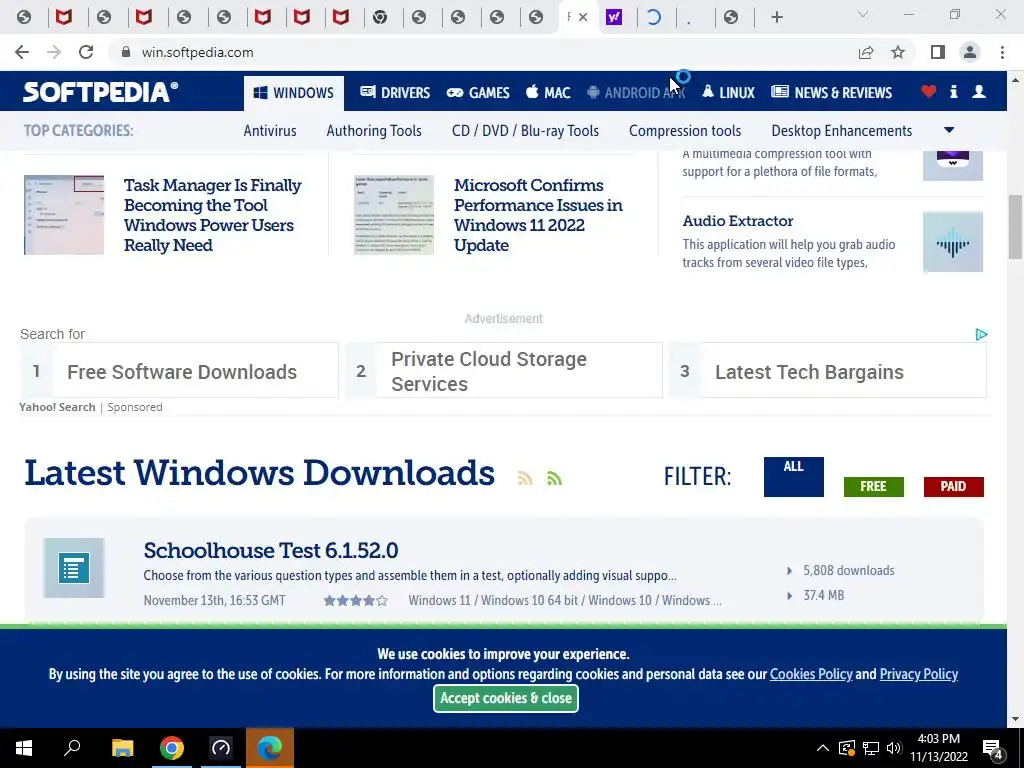The image size is (1024, 768).
Task: Toggle the browser side panel
Action: [x=938, y=52]
